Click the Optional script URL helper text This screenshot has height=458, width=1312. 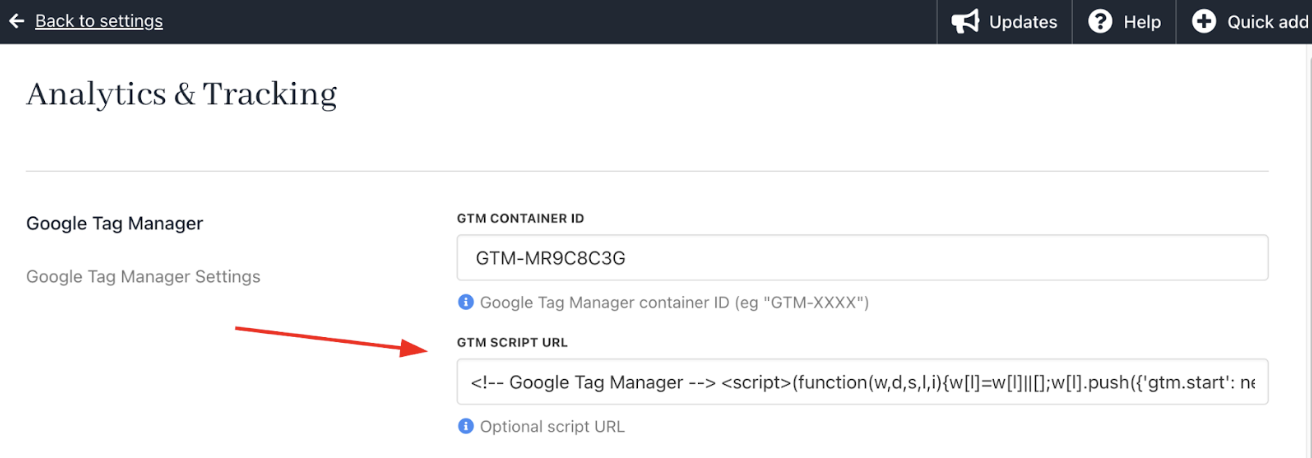552,426
